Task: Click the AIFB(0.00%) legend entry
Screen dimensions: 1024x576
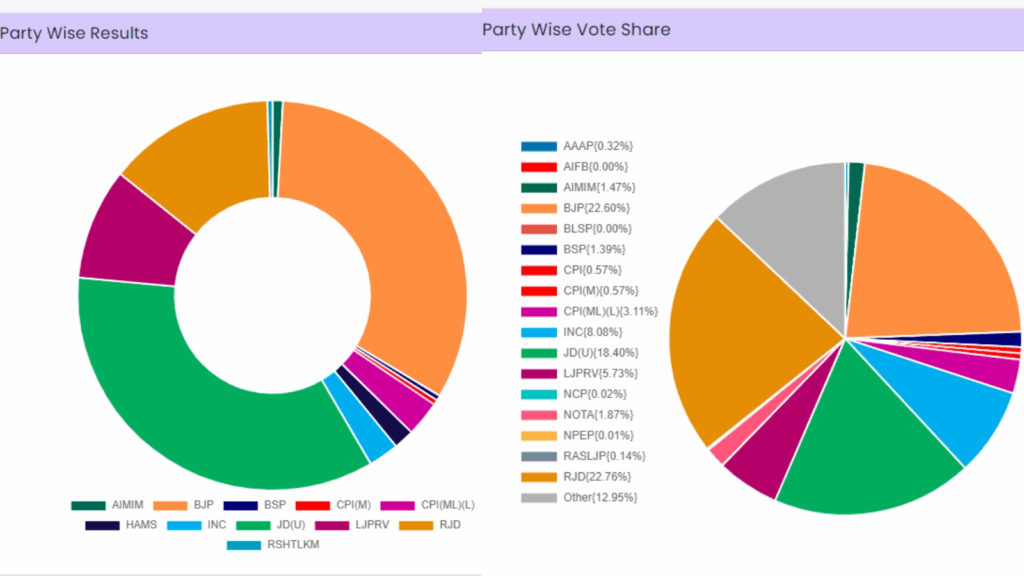Action: coord(596,167)
